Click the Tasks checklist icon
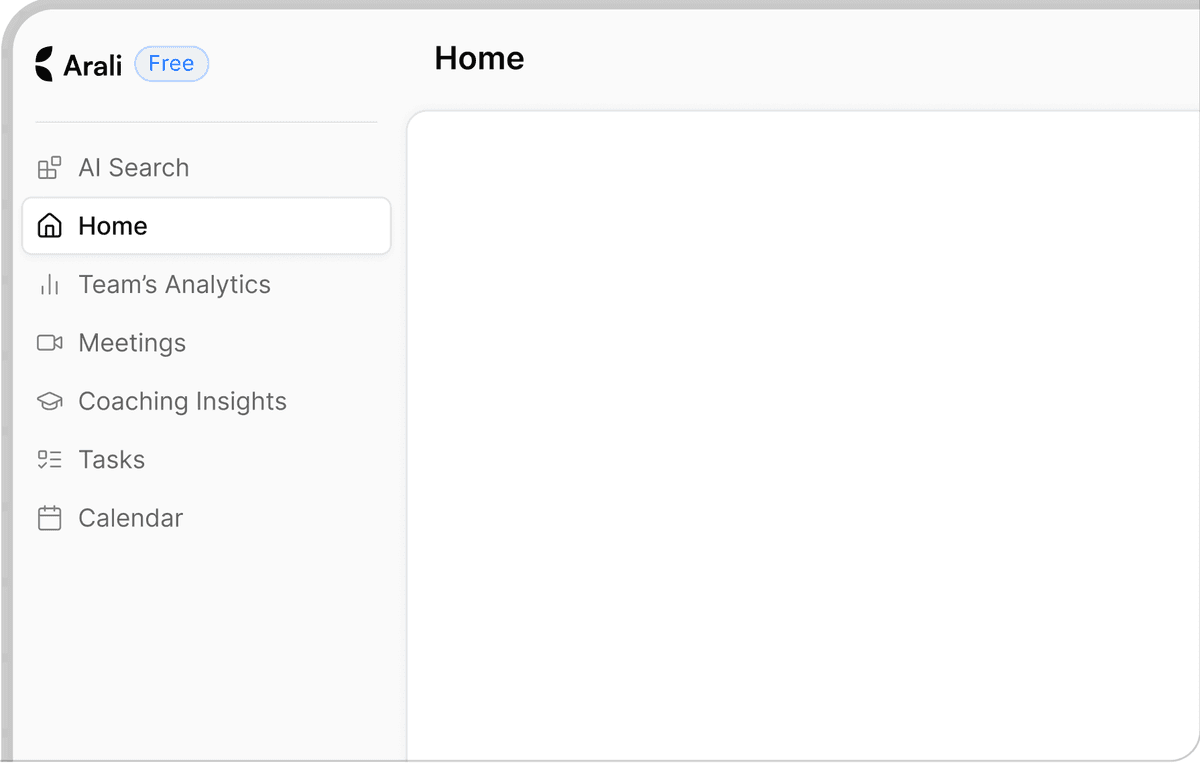Screen dimensions: 1200x763 point(49,460)
